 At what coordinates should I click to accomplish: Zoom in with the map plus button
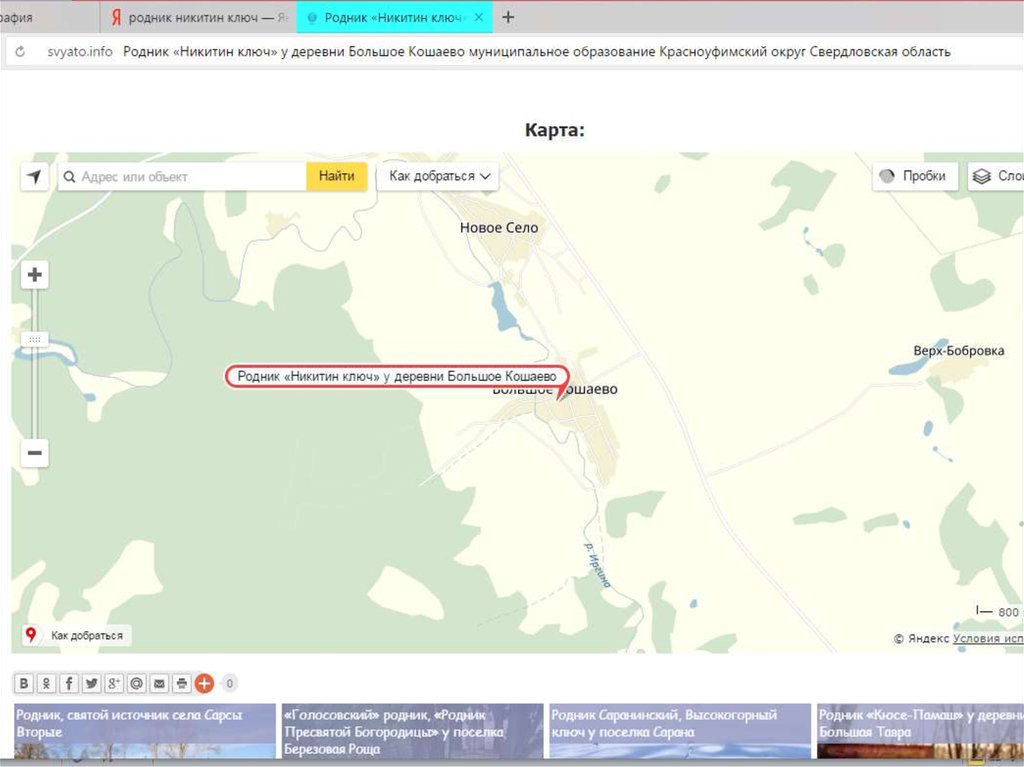[x=35, y=274]
